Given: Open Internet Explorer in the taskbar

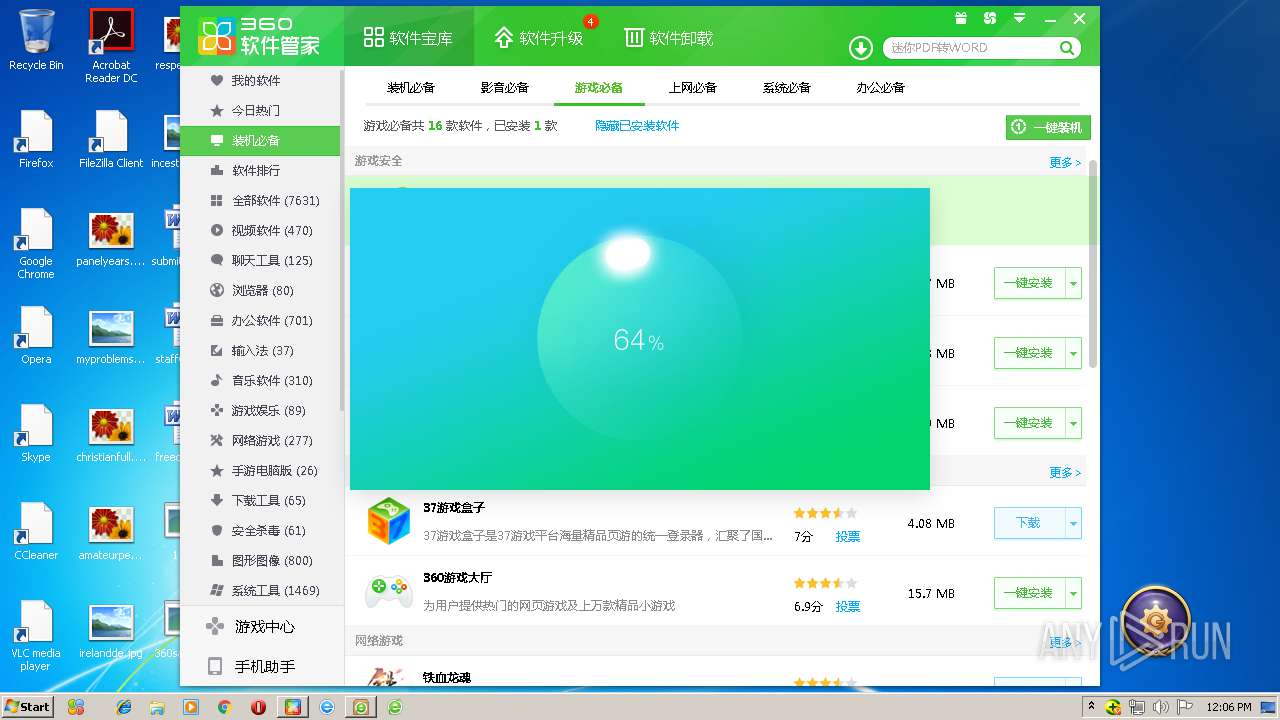Looking at the screenshot, I should click(x=124, y=707).
